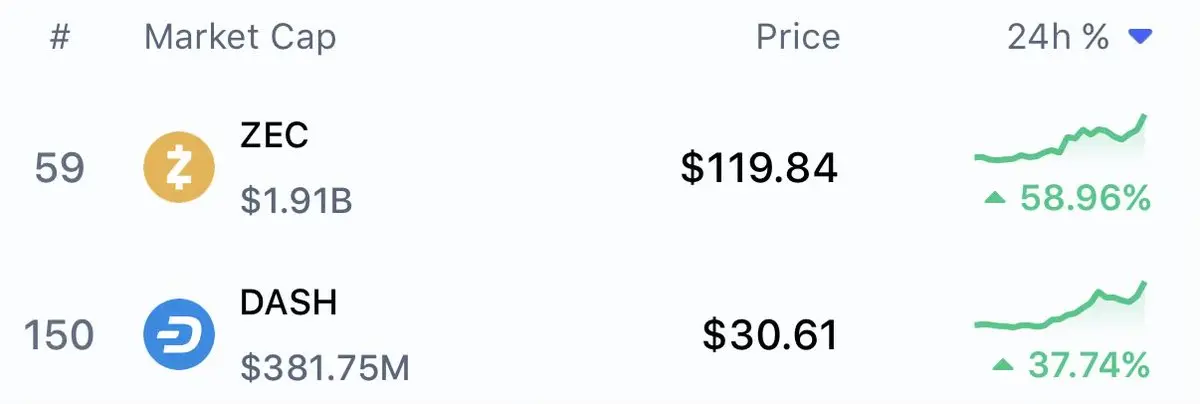Sort by the # rank column header

coord(58,38)
